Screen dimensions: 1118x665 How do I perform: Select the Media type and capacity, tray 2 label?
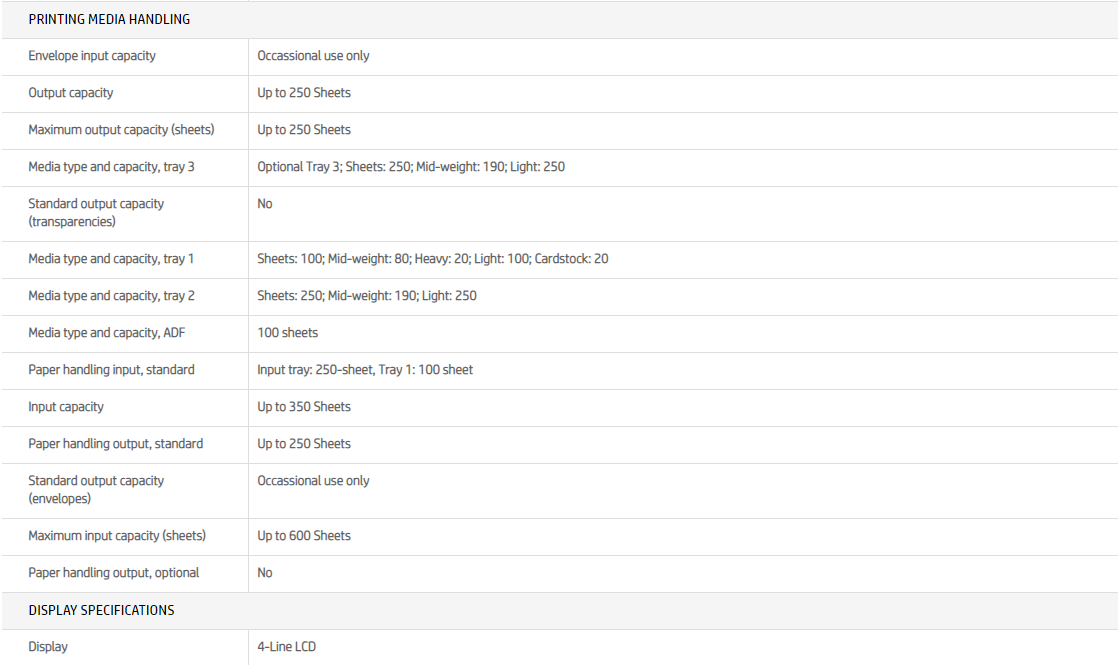[111, 296]
